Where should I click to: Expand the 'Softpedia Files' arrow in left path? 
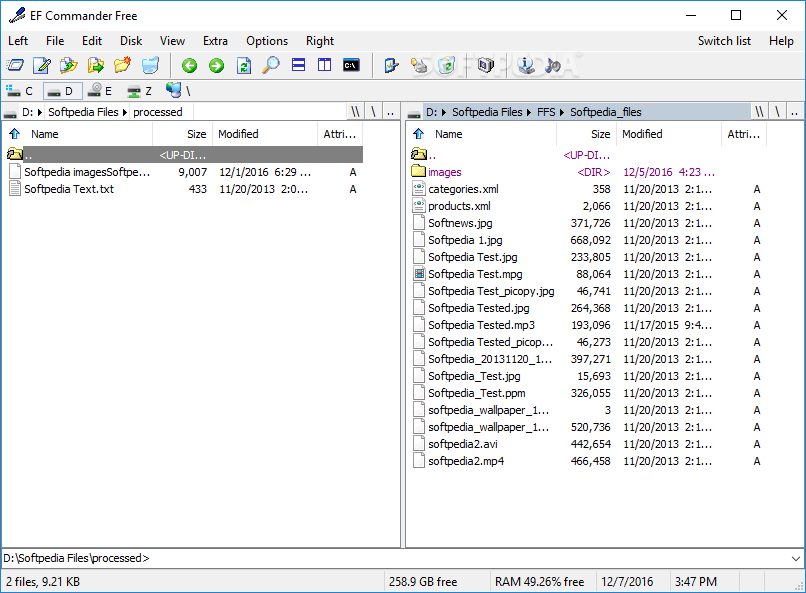[x=126, y=112]
